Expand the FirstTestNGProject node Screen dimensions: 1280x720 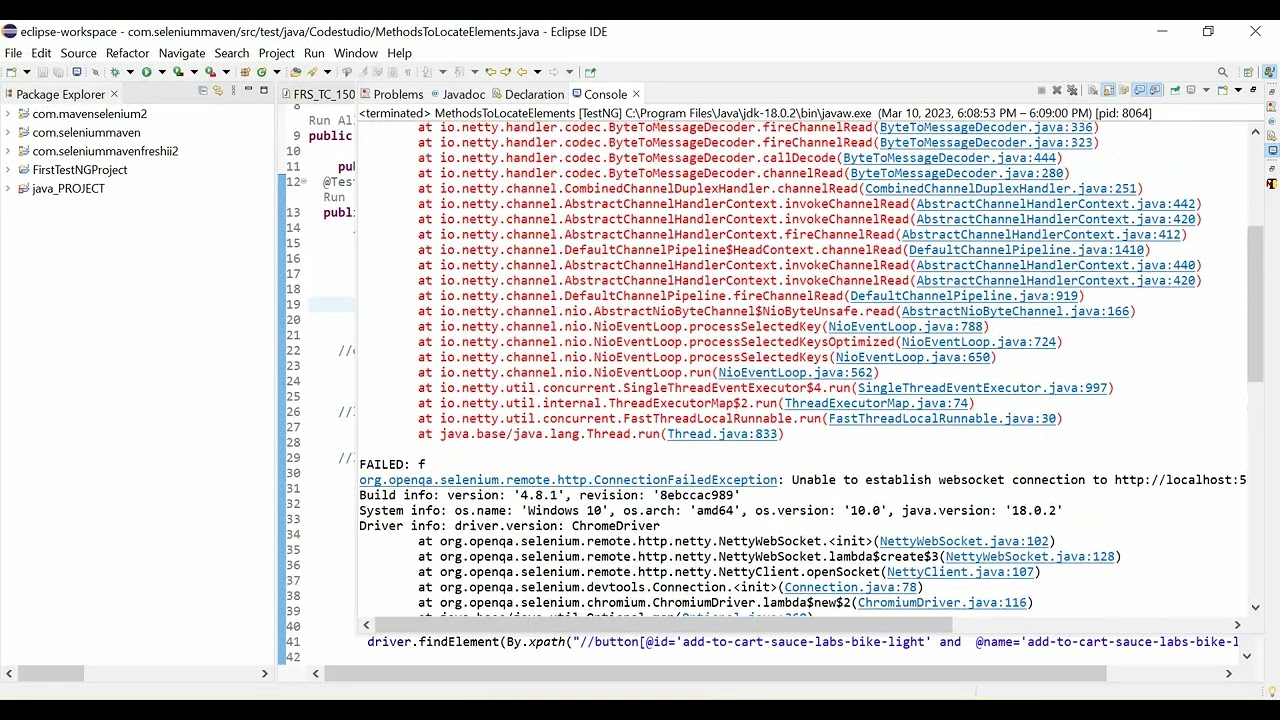(8, 170)
